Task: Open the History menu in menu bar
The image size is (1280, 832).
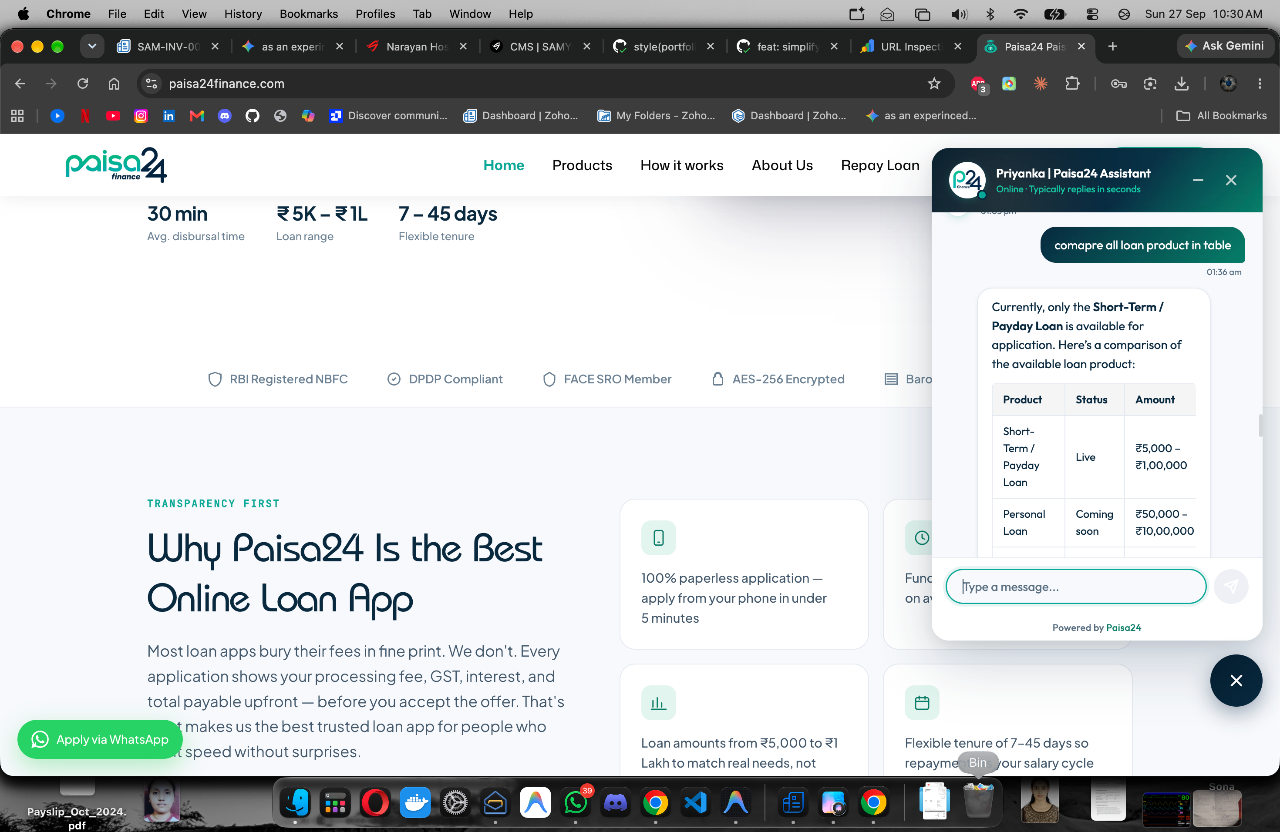Action: coord(242,14)
